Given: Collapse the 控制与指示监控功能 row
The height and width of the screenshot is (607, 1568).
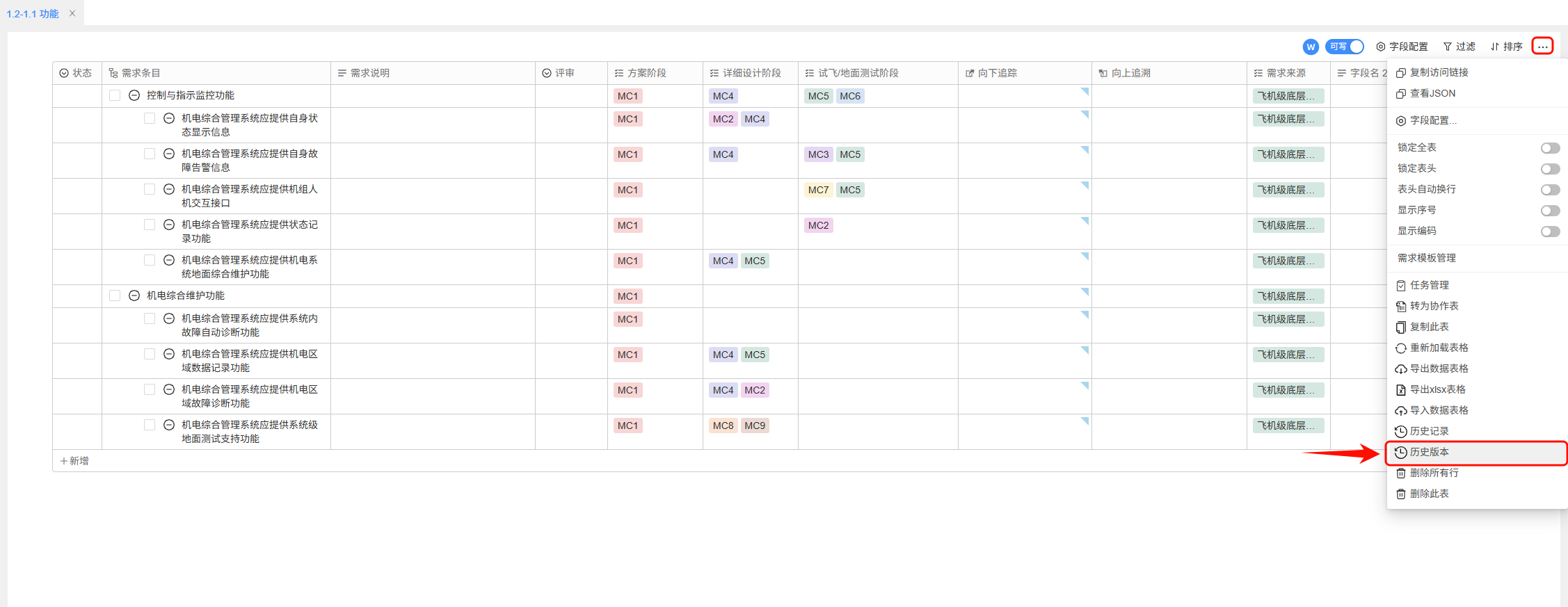Looking at the screenshot, I should pyautogui.click(x=134, y=95).
